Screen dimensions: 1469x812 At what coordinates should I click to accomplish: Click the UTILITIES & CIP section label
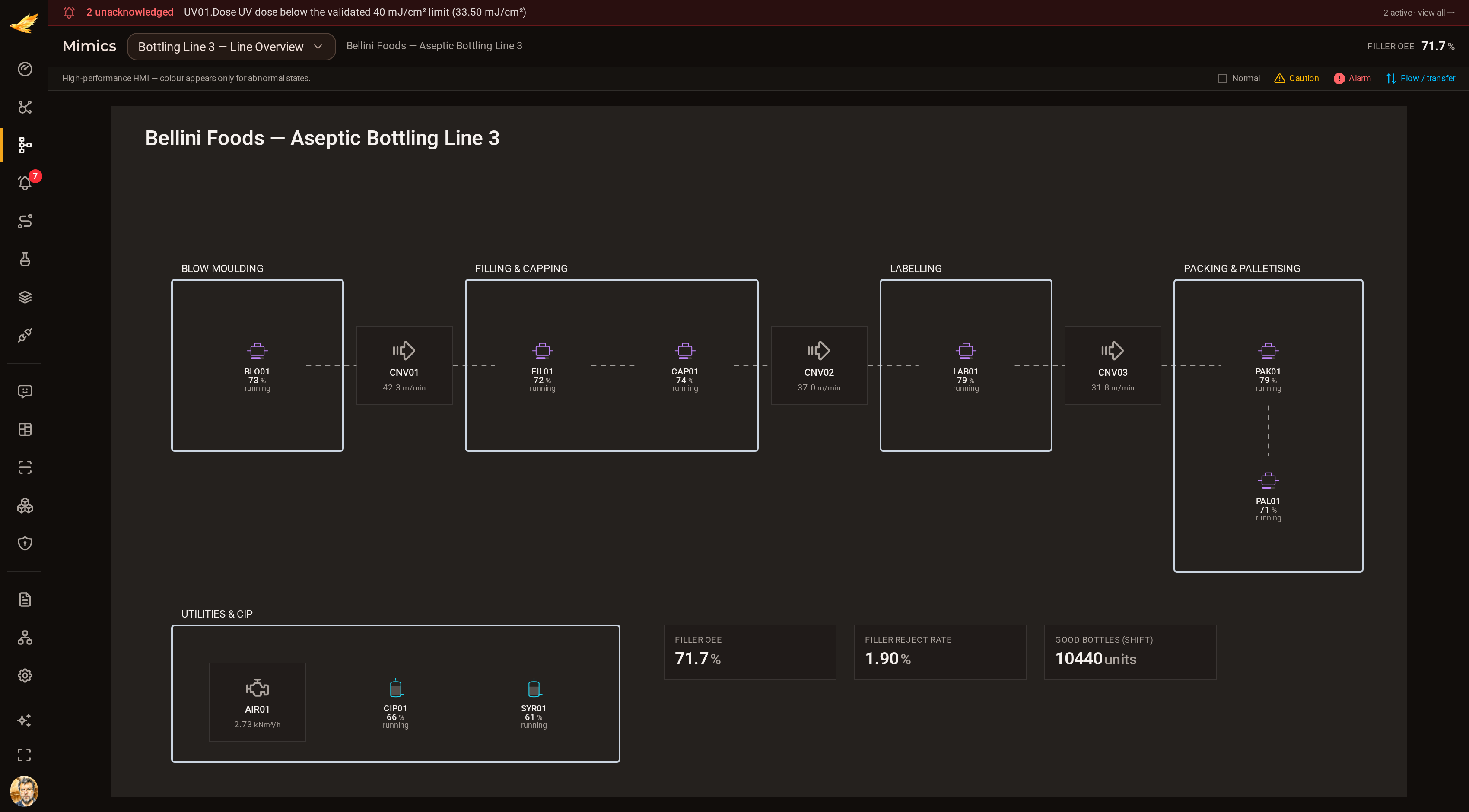click(217, 614)
